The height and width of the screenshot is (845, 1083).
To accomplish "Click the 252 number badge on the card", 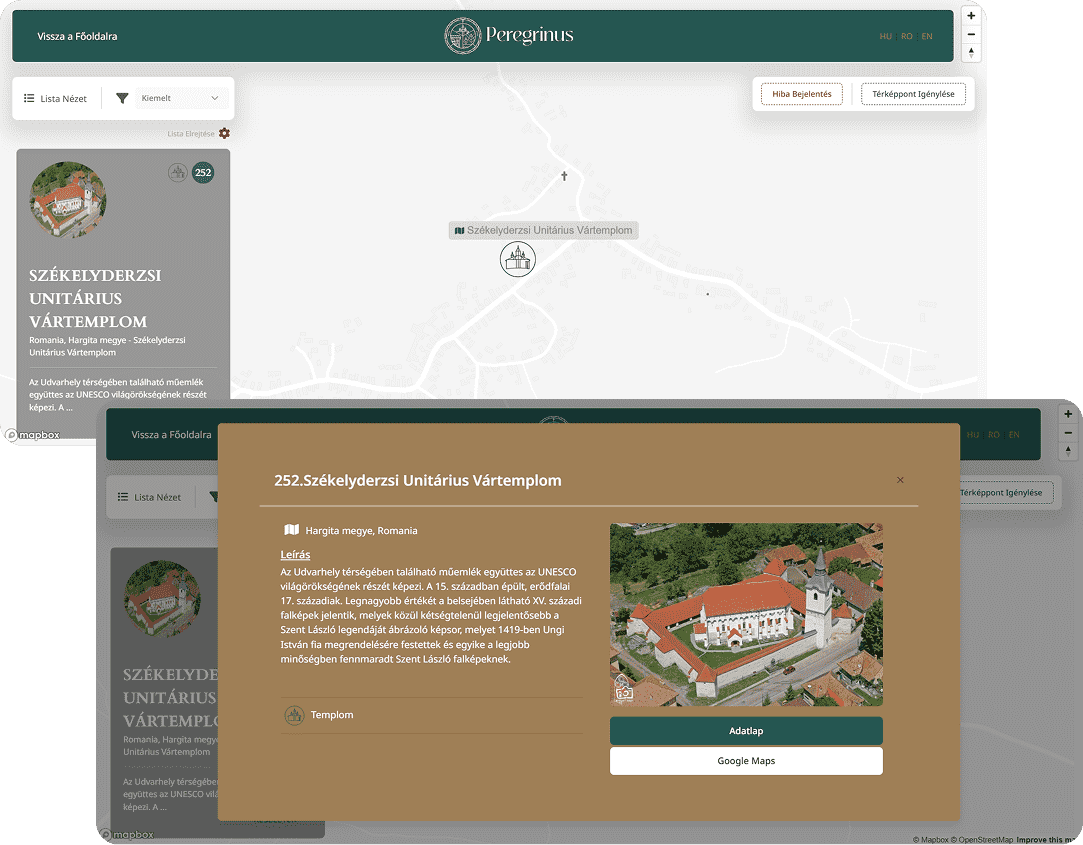I will [x=203, y=173].
